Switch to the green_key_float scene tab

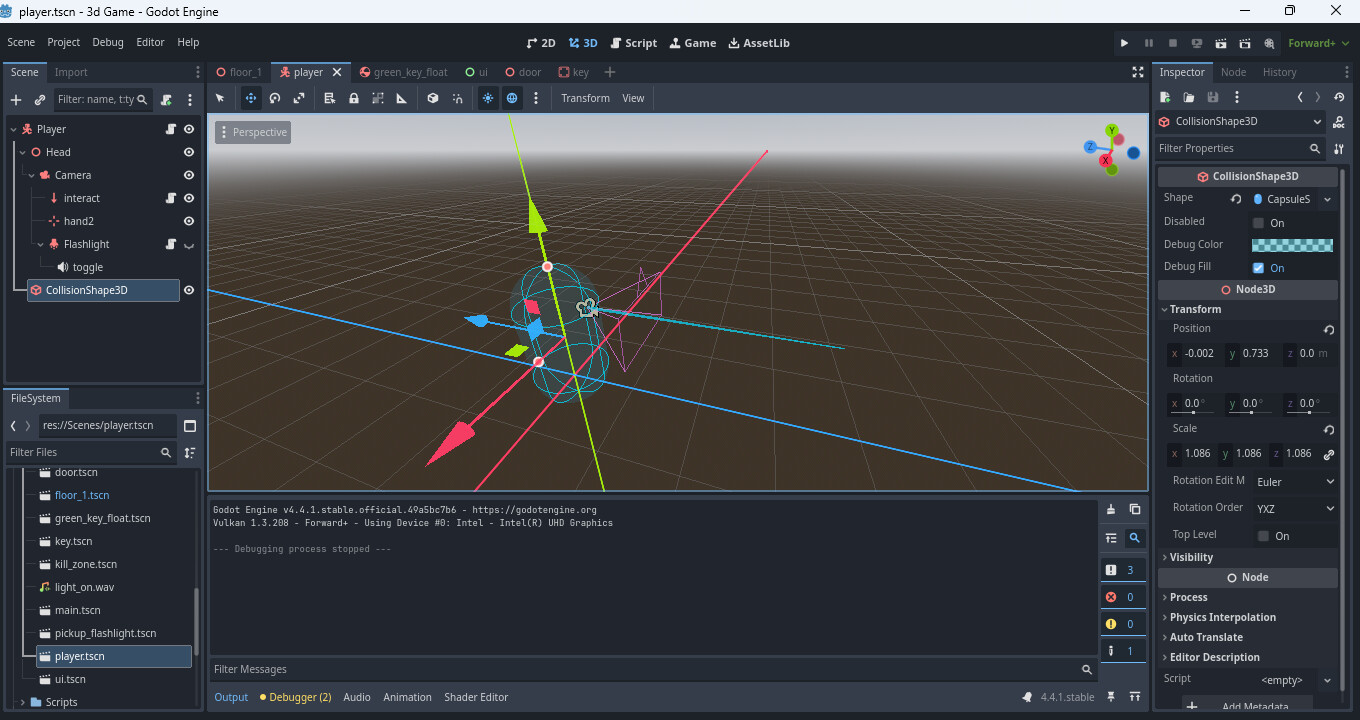coord(403,72)
